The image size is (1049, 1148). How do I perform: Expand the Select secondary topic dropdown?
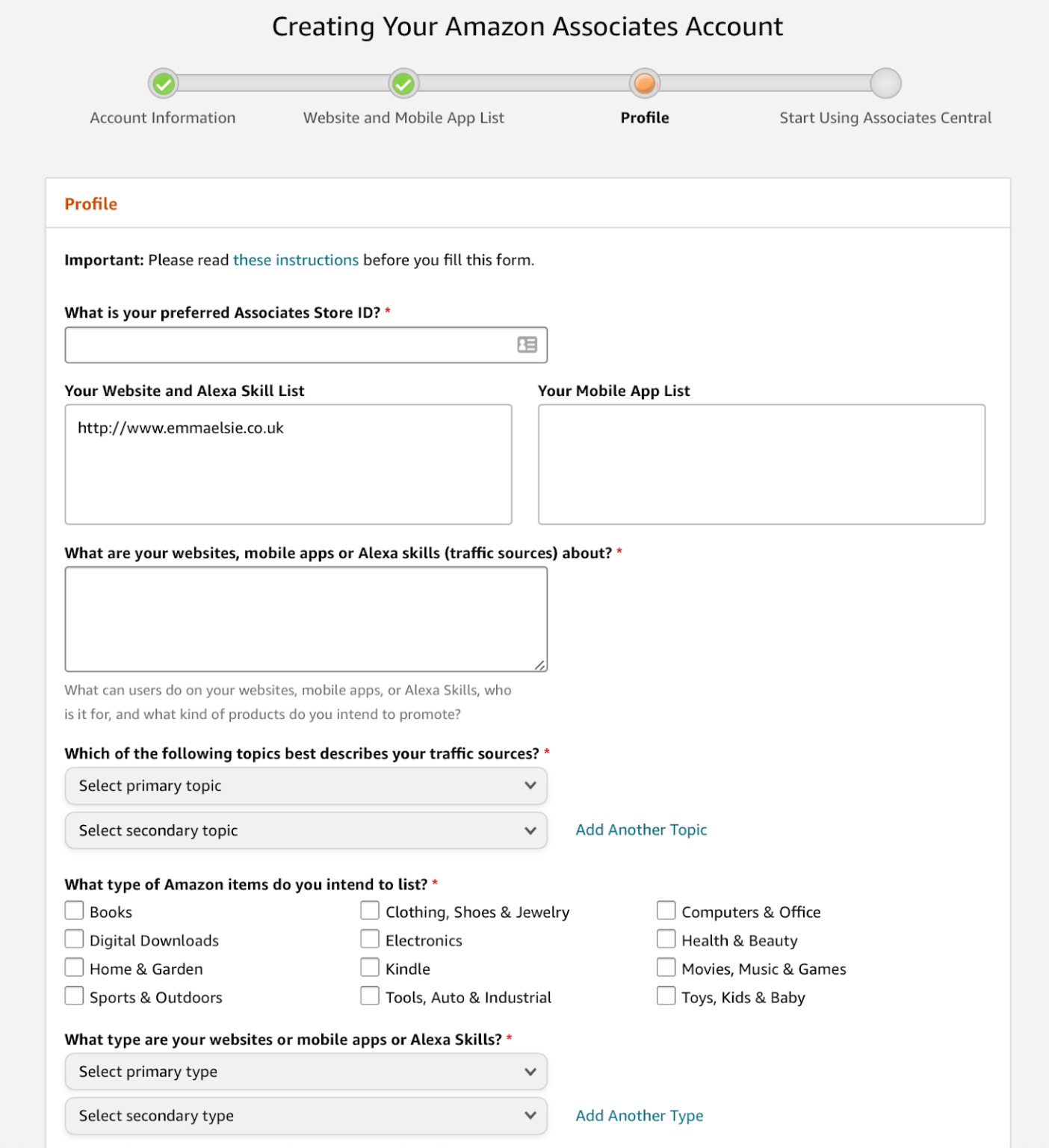[x=306, y=830]
